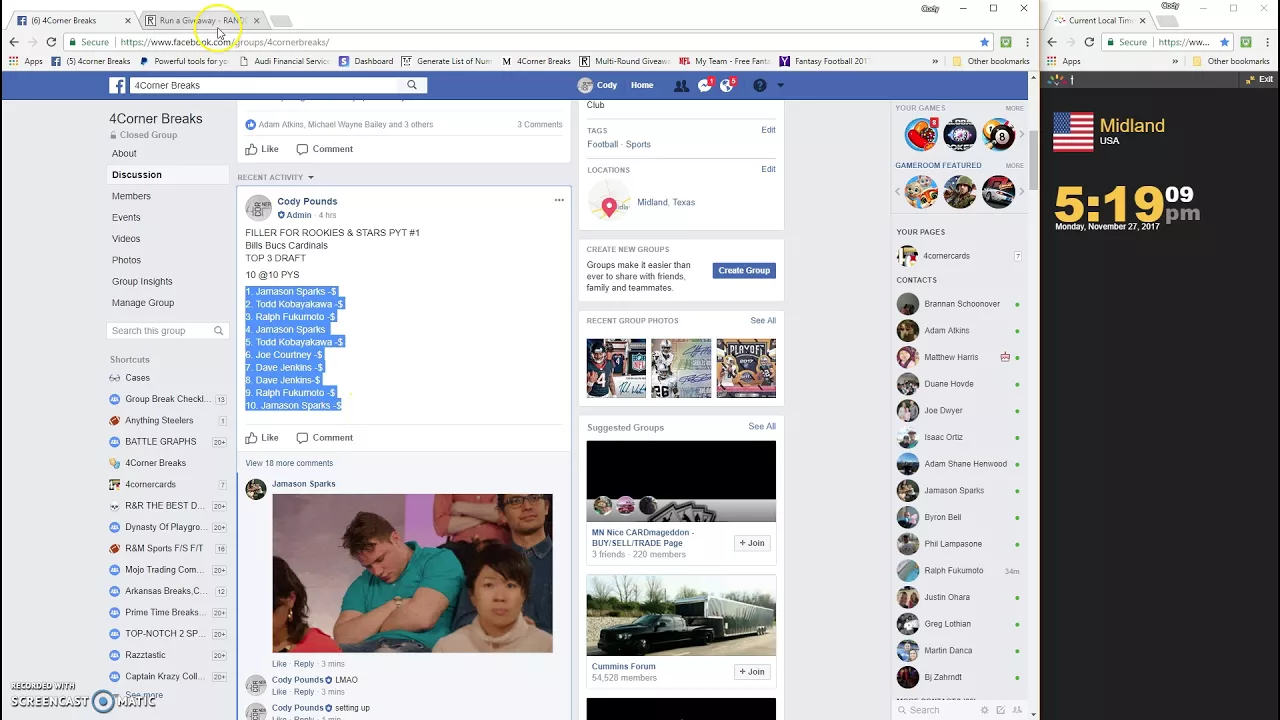
Task: Click the US flag in time window
Action: tap(1073, 132)
